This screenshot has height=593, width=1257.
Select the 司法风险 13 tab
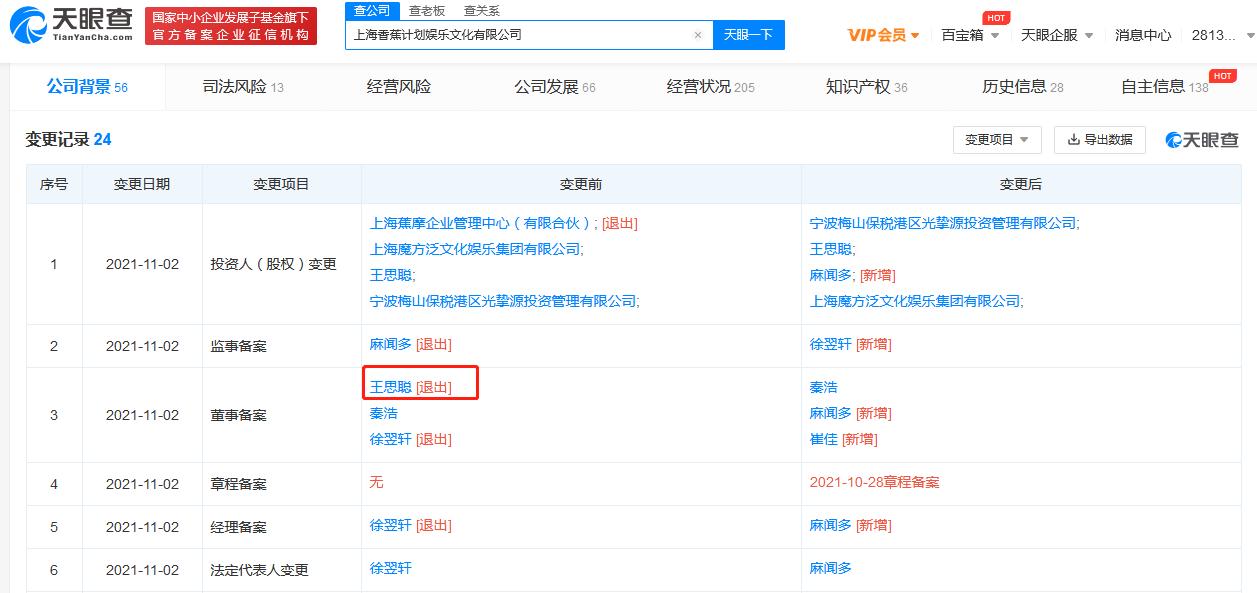point(243,87)
